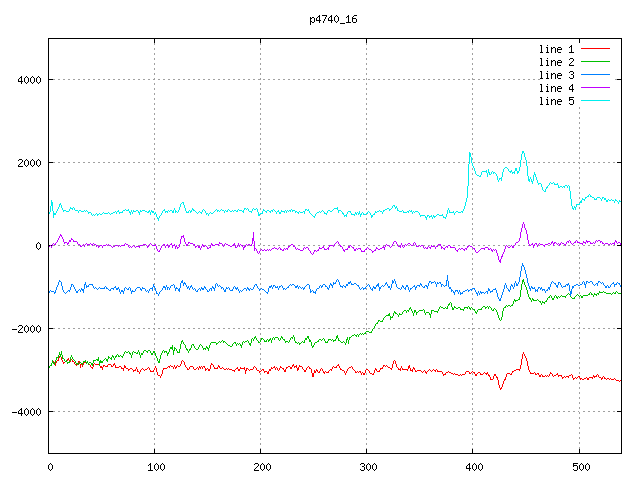The height and width of the screenshot is (480, 640).
Task: Select the 'line 2' legend label
Action: [x=556, y=62]
